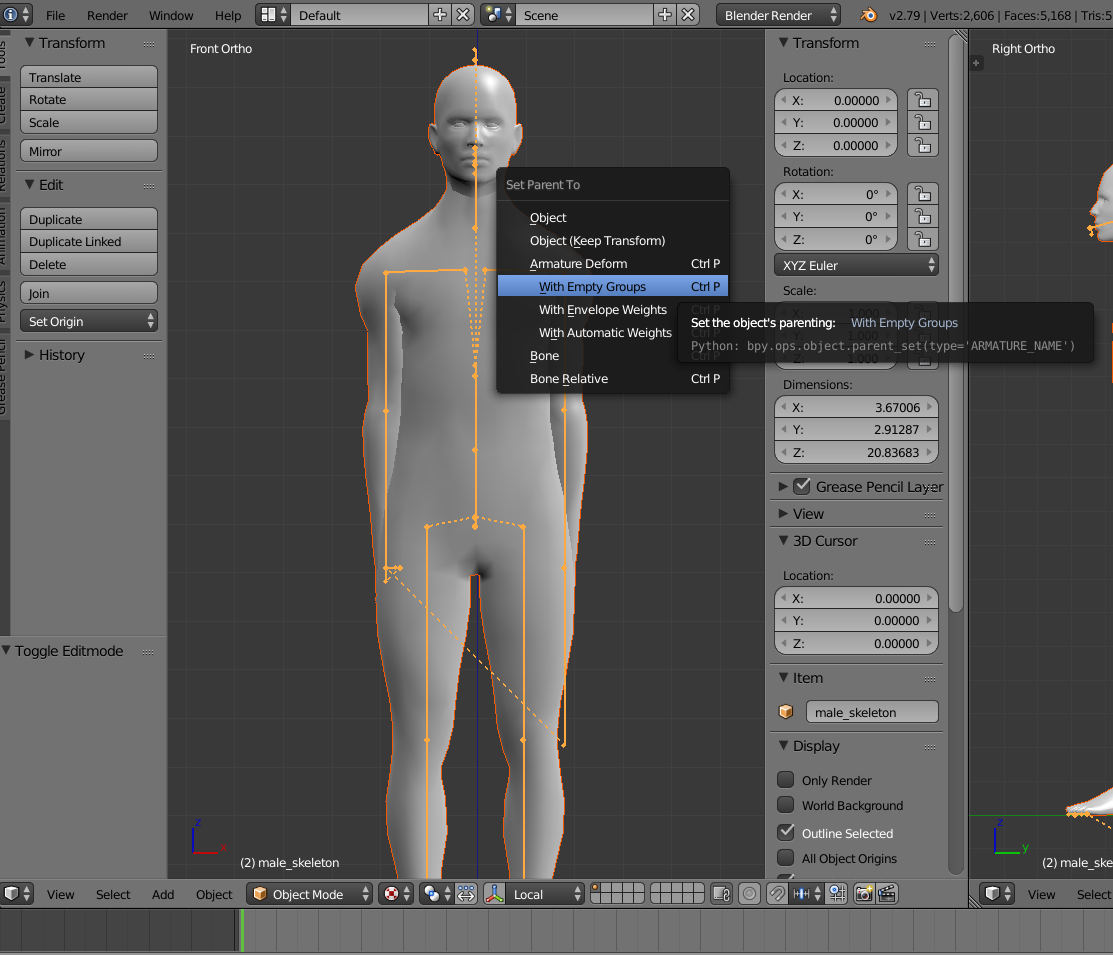This screenshot has width=1113, height=955.
Task: Click the lock icon for Rotation Z
Action: tap(921, 240)
